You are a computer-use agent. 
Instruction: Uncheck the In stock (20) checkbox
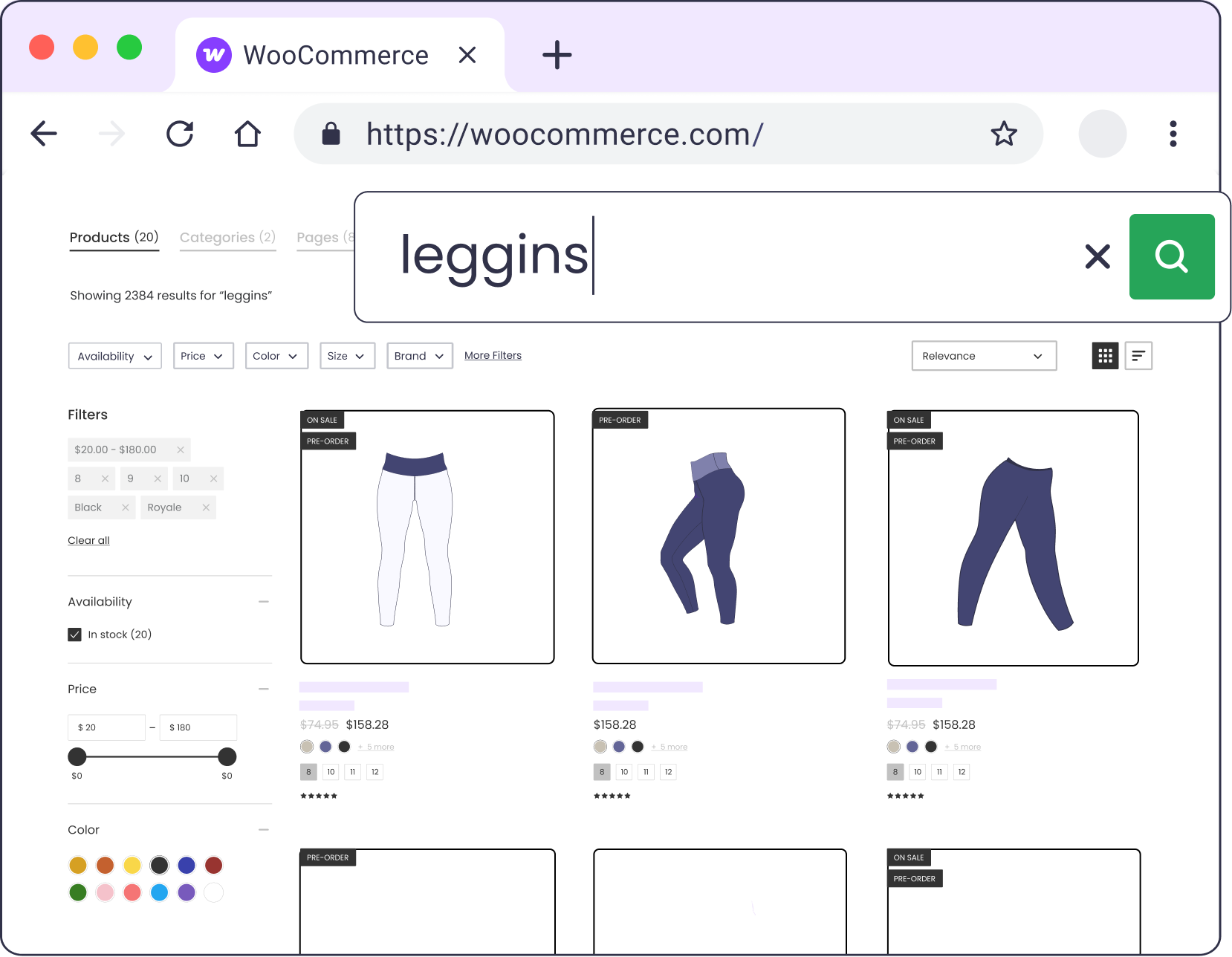pyautogui.click(x=74, y=635)
